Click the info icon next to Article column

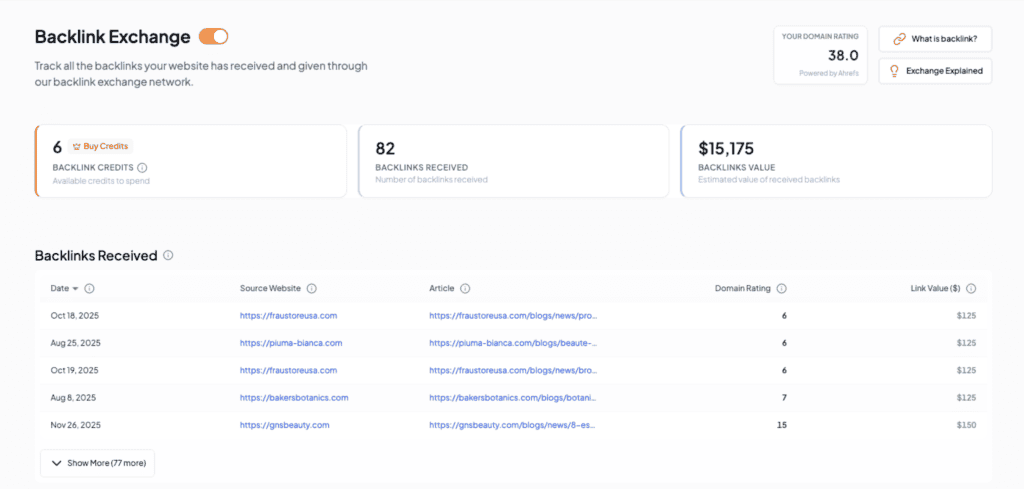tap(464, 288)
